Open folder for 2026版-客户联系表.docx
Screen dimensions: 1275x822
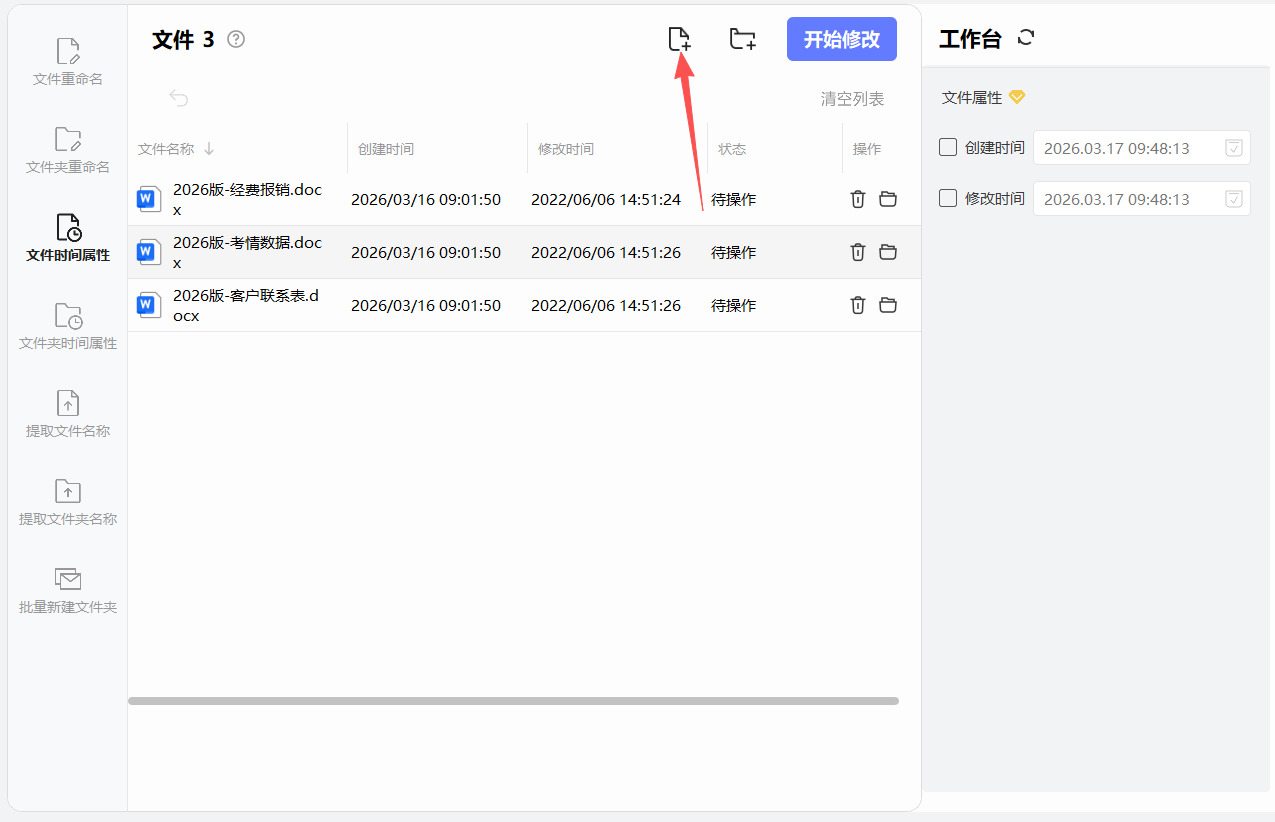pos(888,305)
